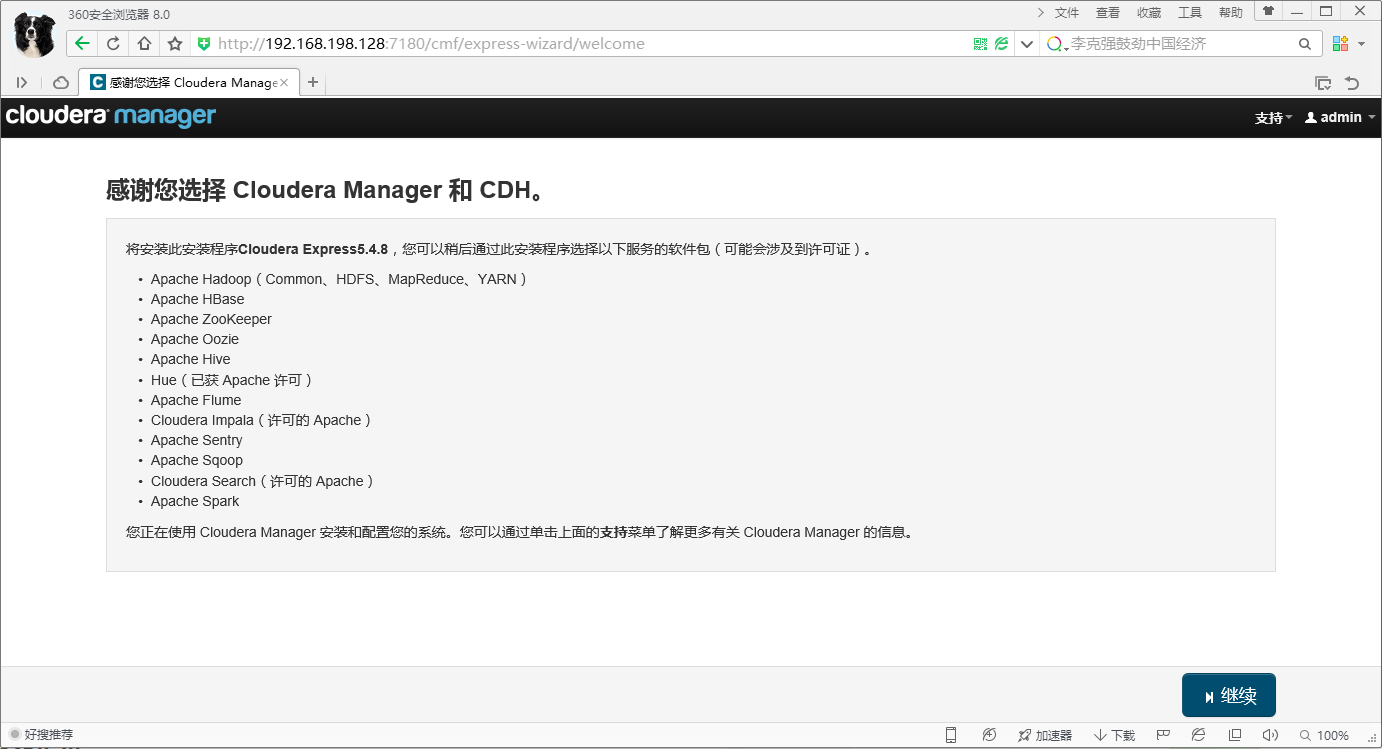
Task: Open the 工具 menu
Action: [x=1190, y=13]
